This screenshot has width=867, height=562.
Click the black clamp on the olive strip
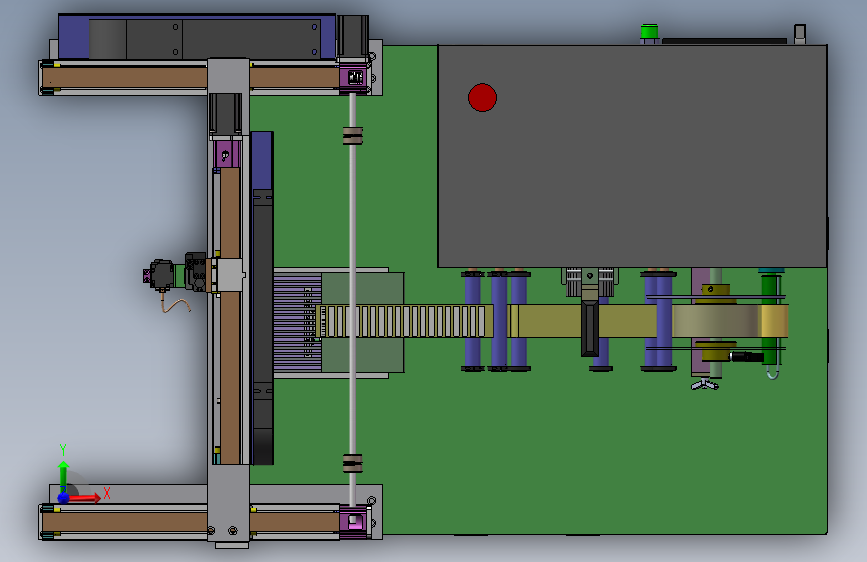tap(589, 328)
